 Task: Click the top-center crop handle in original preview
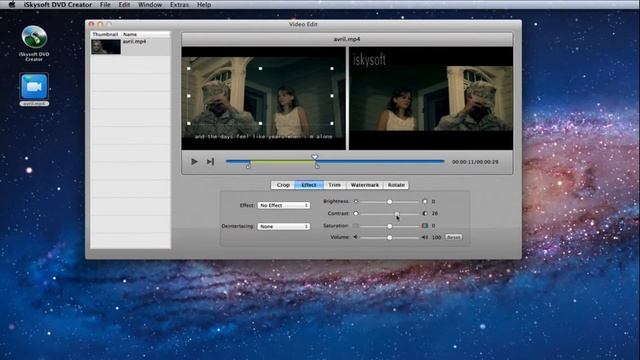(260, 69)
